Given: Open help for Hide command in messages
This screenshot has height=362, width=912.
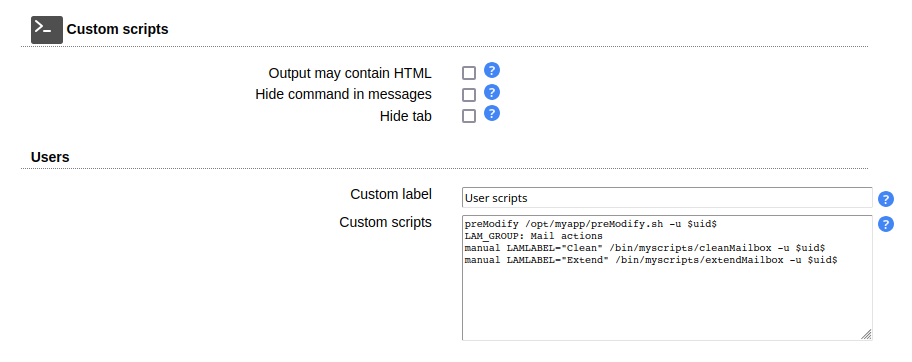Looking at the screenshot, I should click(492, 92).
